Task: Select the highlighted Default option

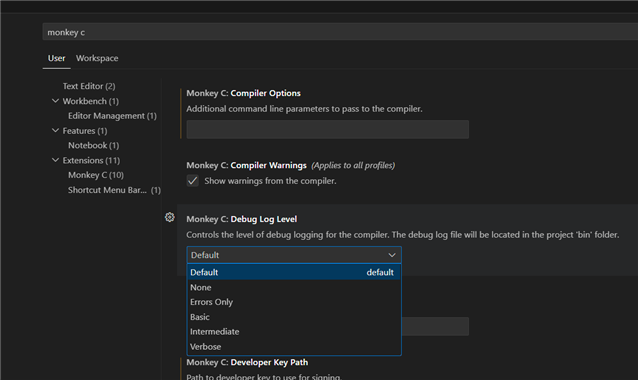Action: (294, 272)
